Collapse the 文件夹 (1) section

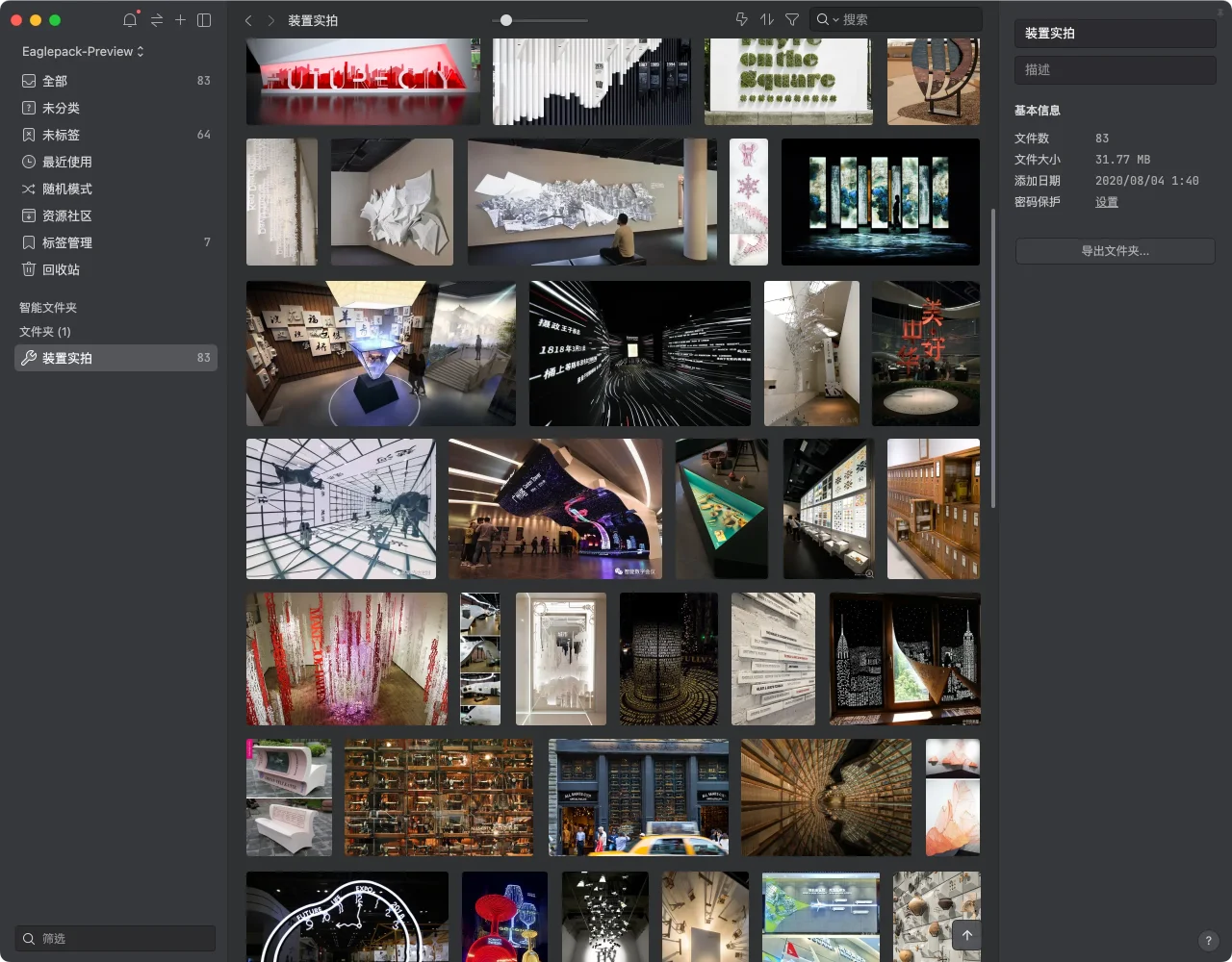45,332
